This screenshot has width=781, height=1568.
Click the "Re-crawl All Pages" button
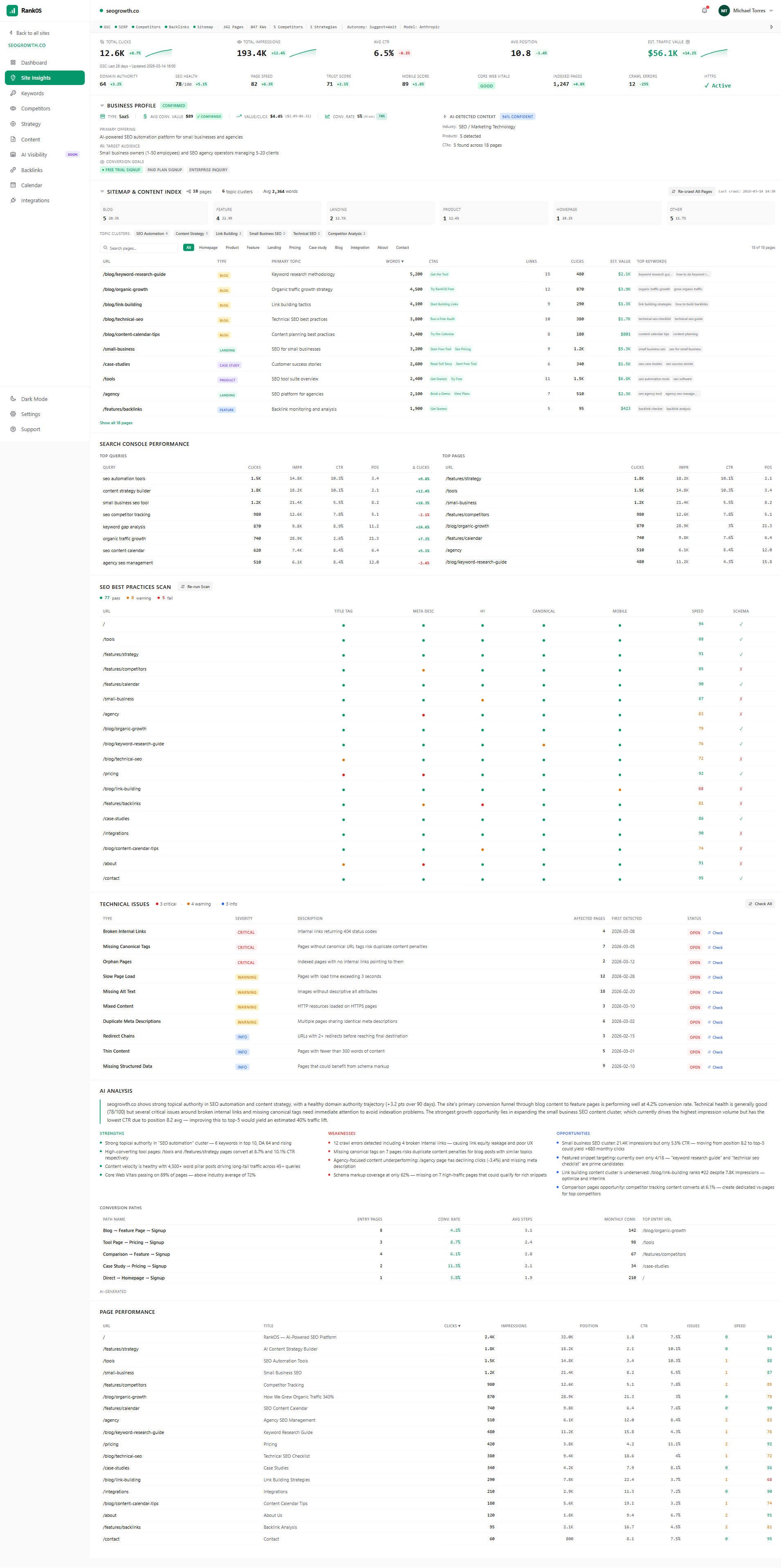[x=691, y=191]
